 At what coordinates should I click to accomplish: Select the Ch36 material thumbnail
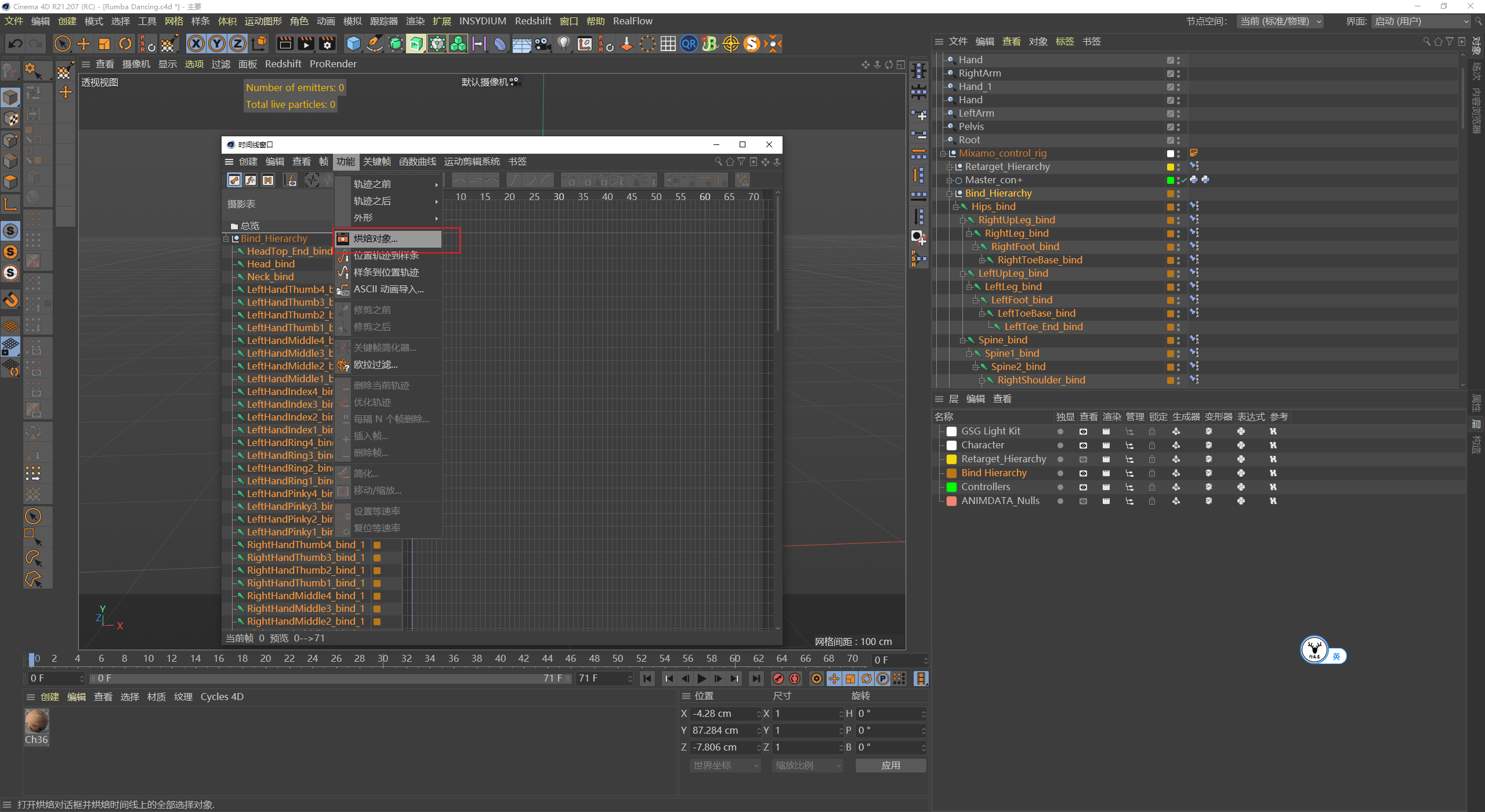(37, 722)
